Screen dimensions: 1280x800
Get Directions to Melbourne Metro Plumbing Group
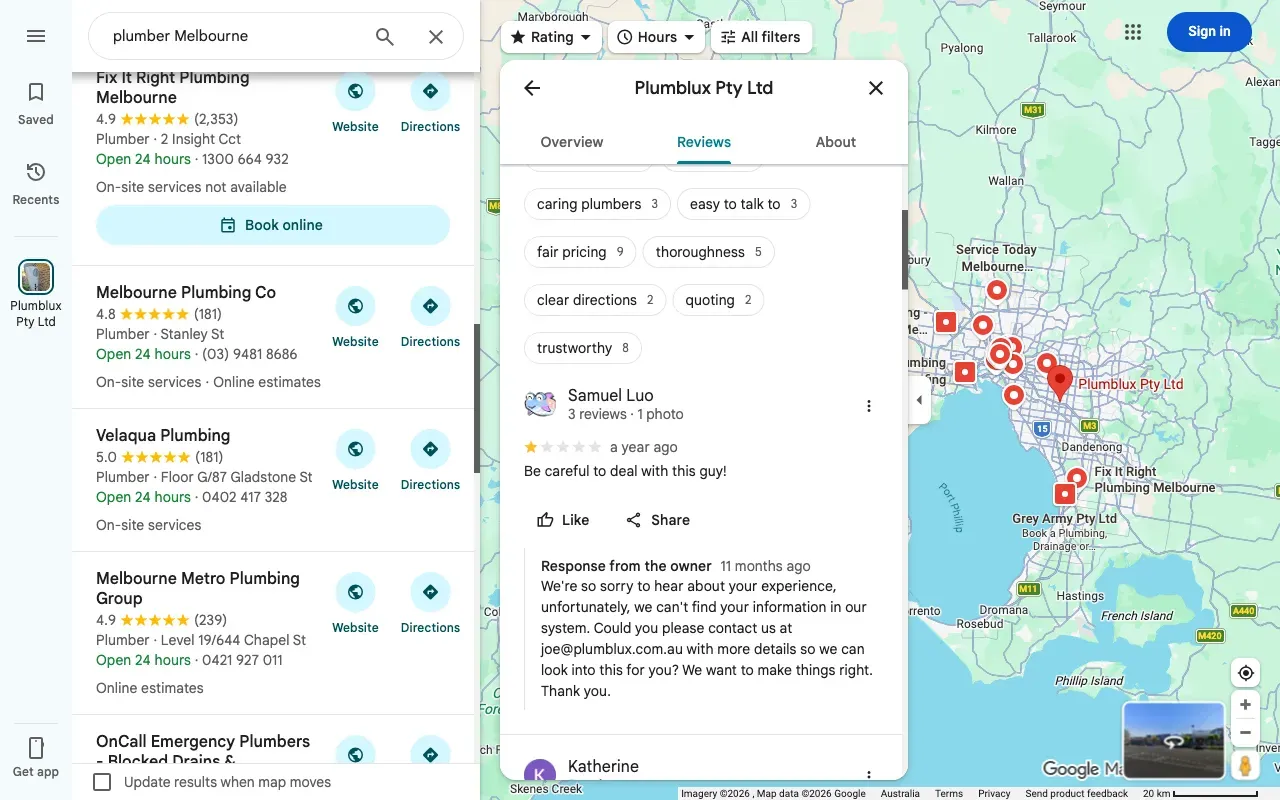430,604
